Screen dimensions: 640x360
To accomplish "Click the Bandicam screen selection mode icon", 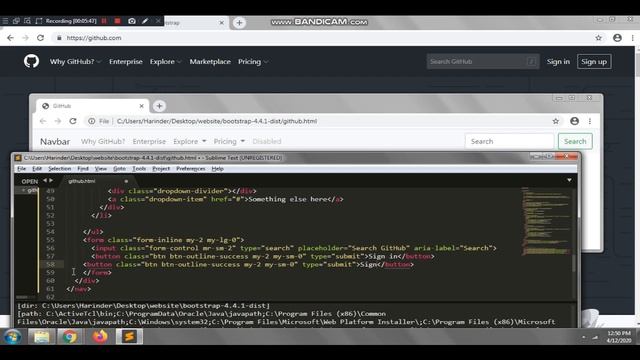I will coord(16,21).
